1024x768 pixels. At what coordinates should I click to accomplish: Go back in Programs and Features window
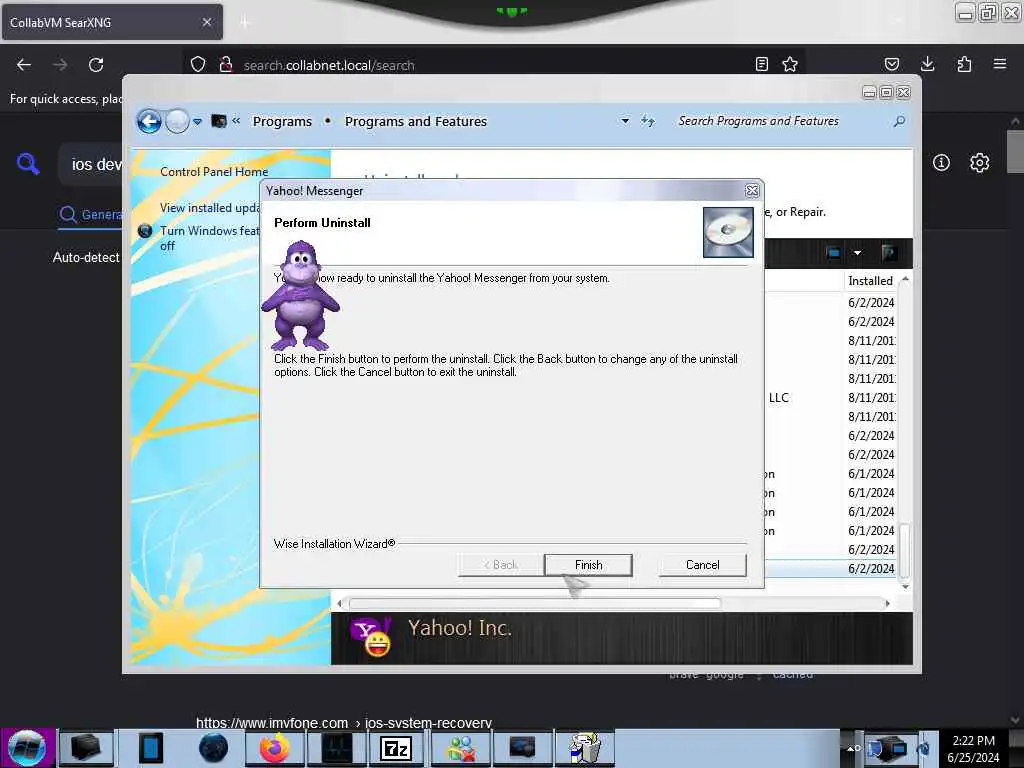click(x=150, y=121)
